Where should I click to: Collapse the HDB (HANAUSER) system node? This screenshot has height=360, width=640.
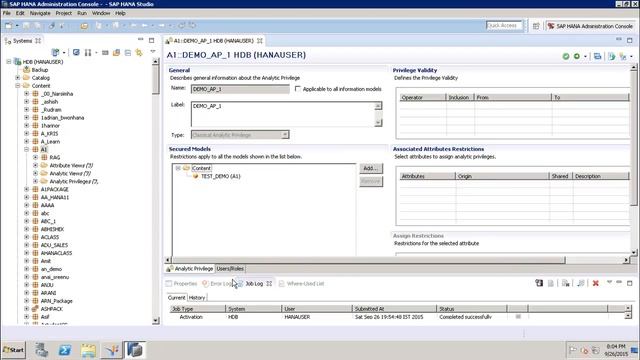pos(9,62)
